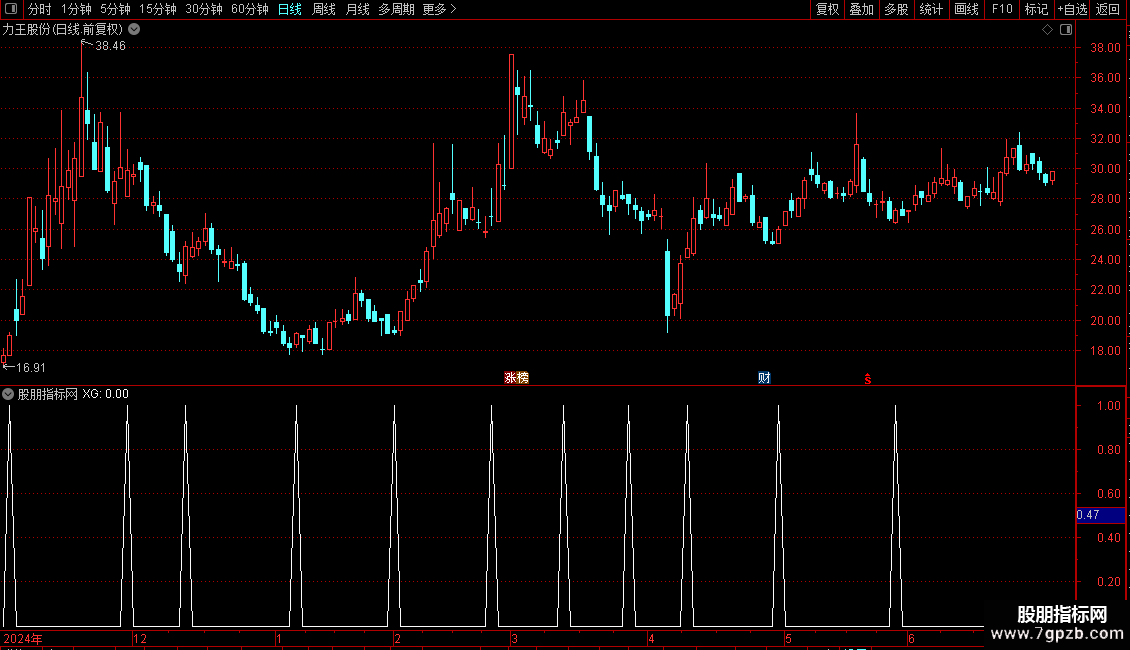1130x650 pixels.
Task: Click the 38.46 high price label
Action: (x=110, y=46)
